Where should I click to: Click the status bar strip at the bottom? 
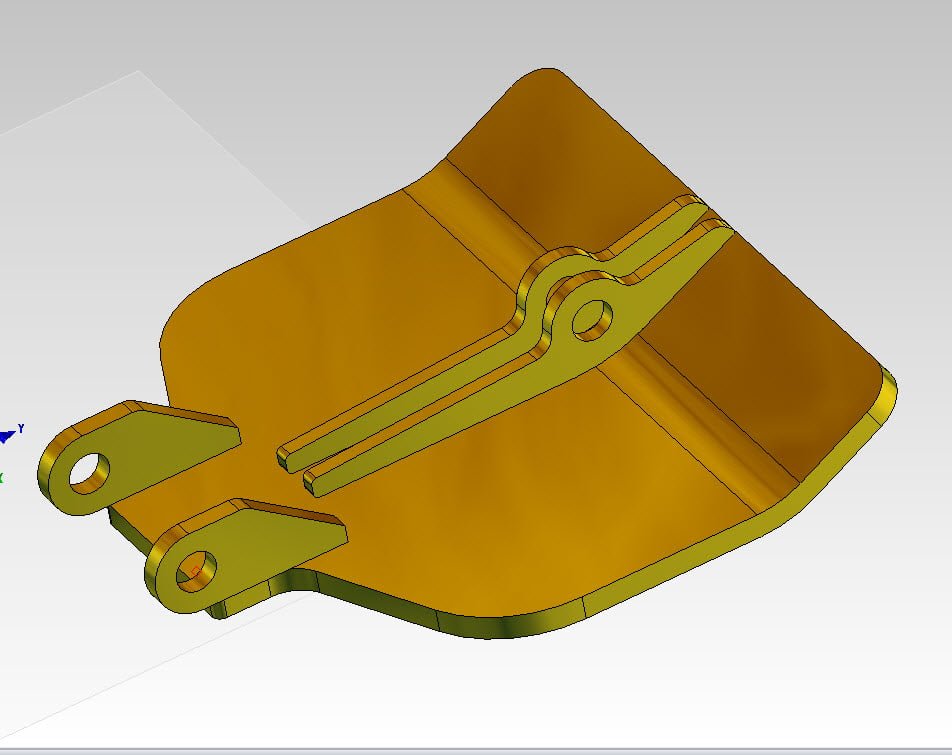[476, 749]
